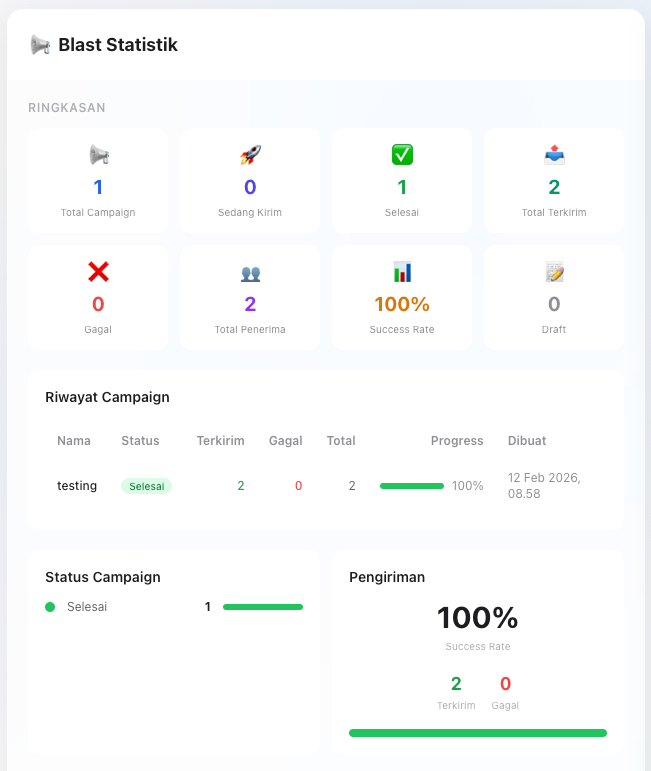This screenshot has width=651, height=771.
Task: Click the testing campaign progress bar
Action: tap(412, 486)
